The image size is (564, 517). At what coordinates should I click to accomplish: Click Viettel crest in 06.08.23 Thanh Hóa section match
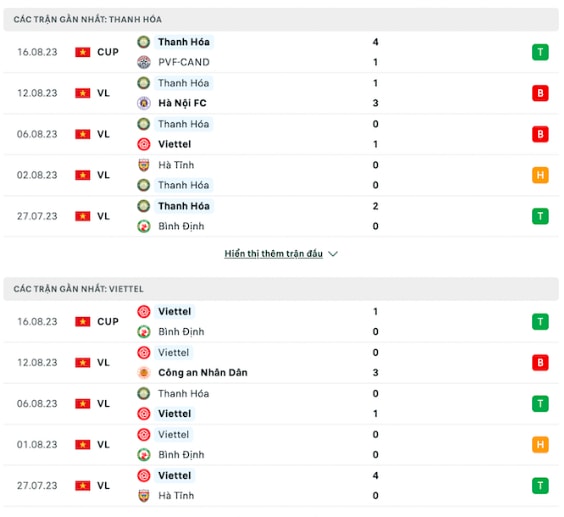tap(144, 144)
